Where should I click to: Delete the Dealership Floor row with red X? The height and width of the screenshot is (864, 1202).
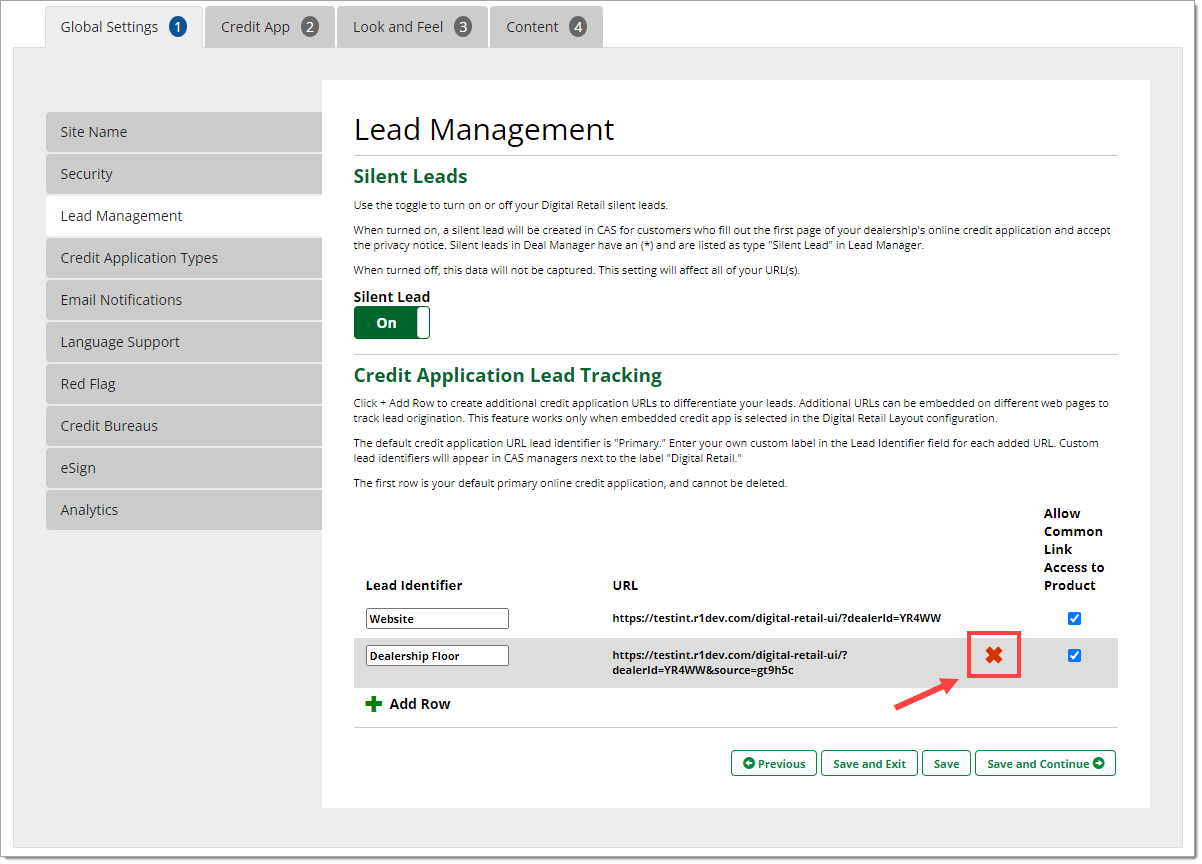point(994,655)
